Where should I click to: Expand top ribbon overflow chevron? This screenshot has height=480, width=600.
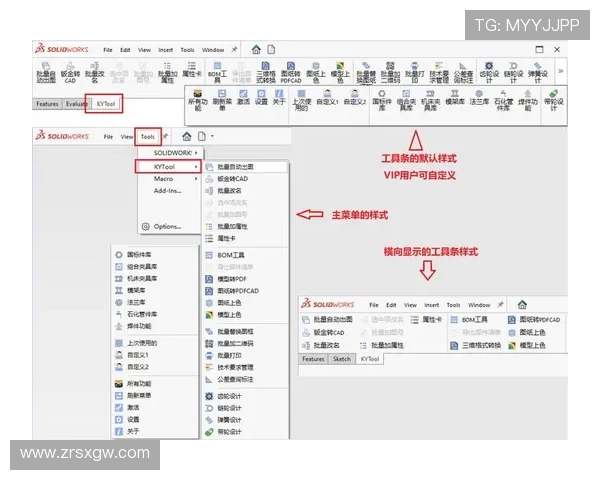point(559,71)
